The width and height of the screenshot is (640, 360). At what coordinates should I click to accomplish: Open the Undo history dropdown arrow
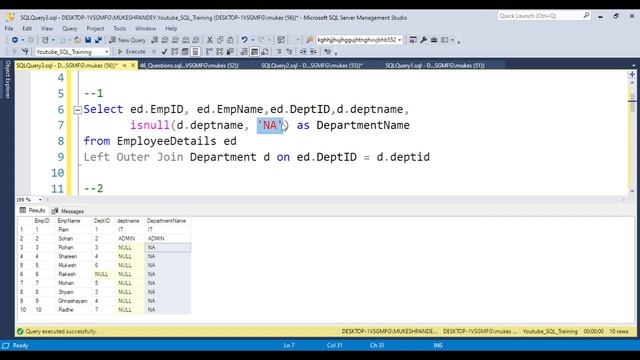253,40
